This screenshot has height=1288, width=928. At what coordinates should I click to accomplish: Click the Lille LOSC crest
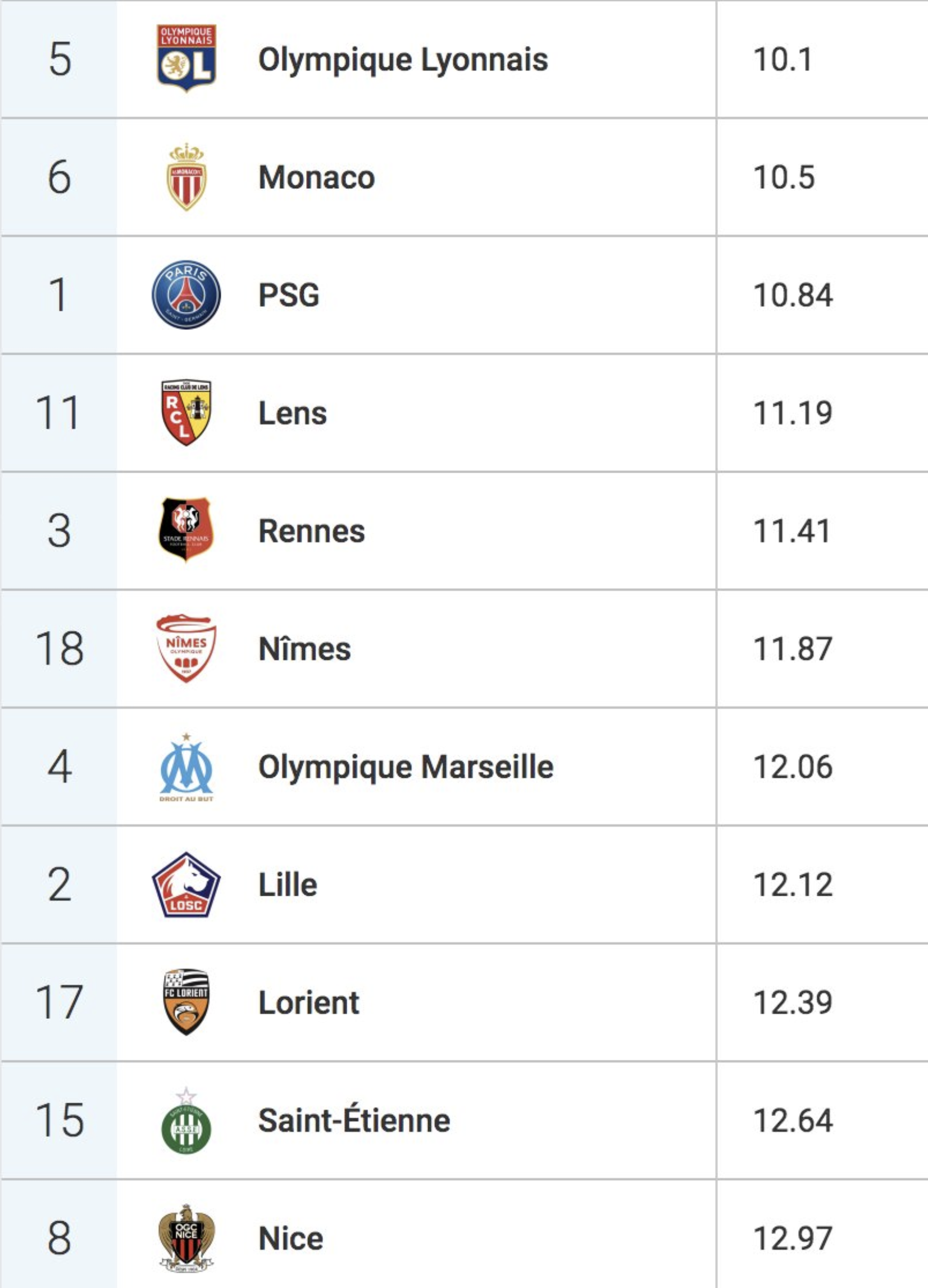[186, 885]
